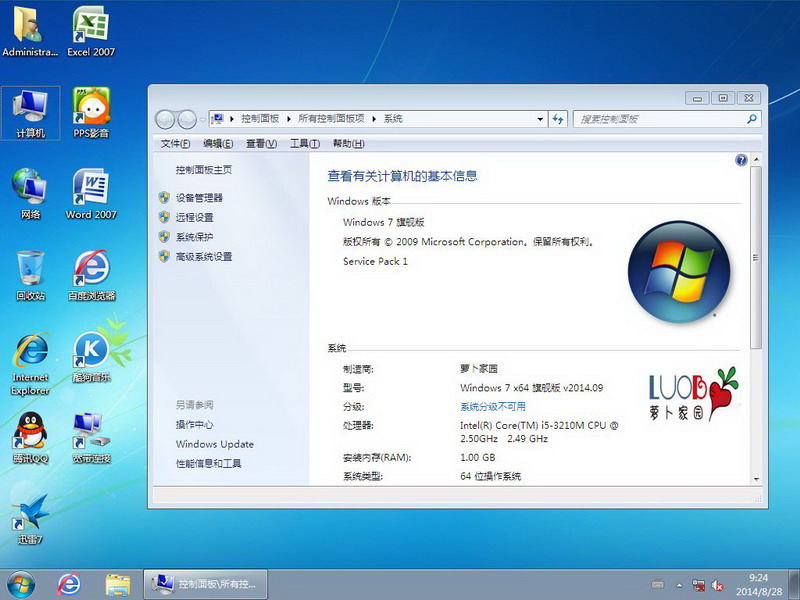The width and height of the screenshot is (800, 600).
Task: Open the Administrator folder desktop icon
Action: 29,31
